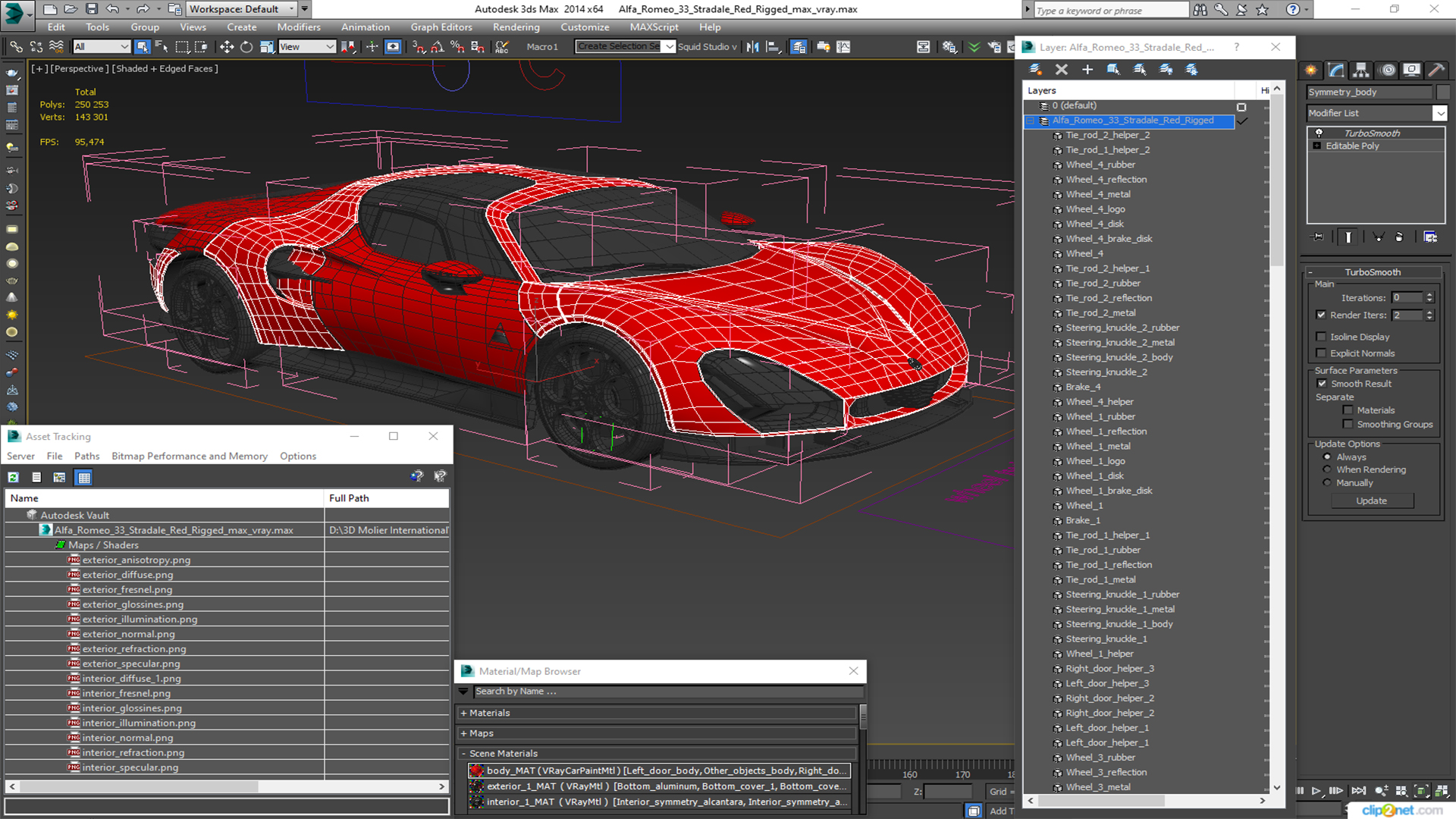The height and width of the screenshot is (819, 1456).
Task: Open the Hierarchy panel tab
Action: (1361, 70)
